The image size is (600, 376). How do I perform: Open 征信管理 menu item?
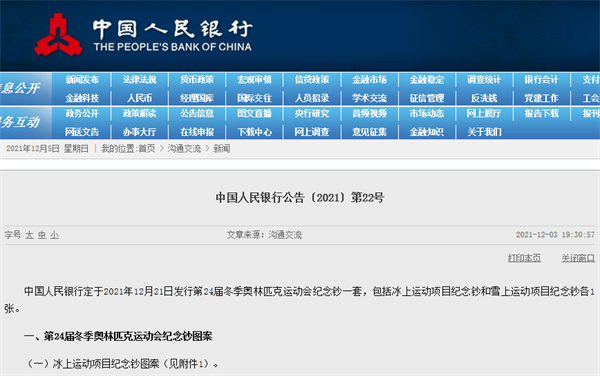click(x=427, y=98)
